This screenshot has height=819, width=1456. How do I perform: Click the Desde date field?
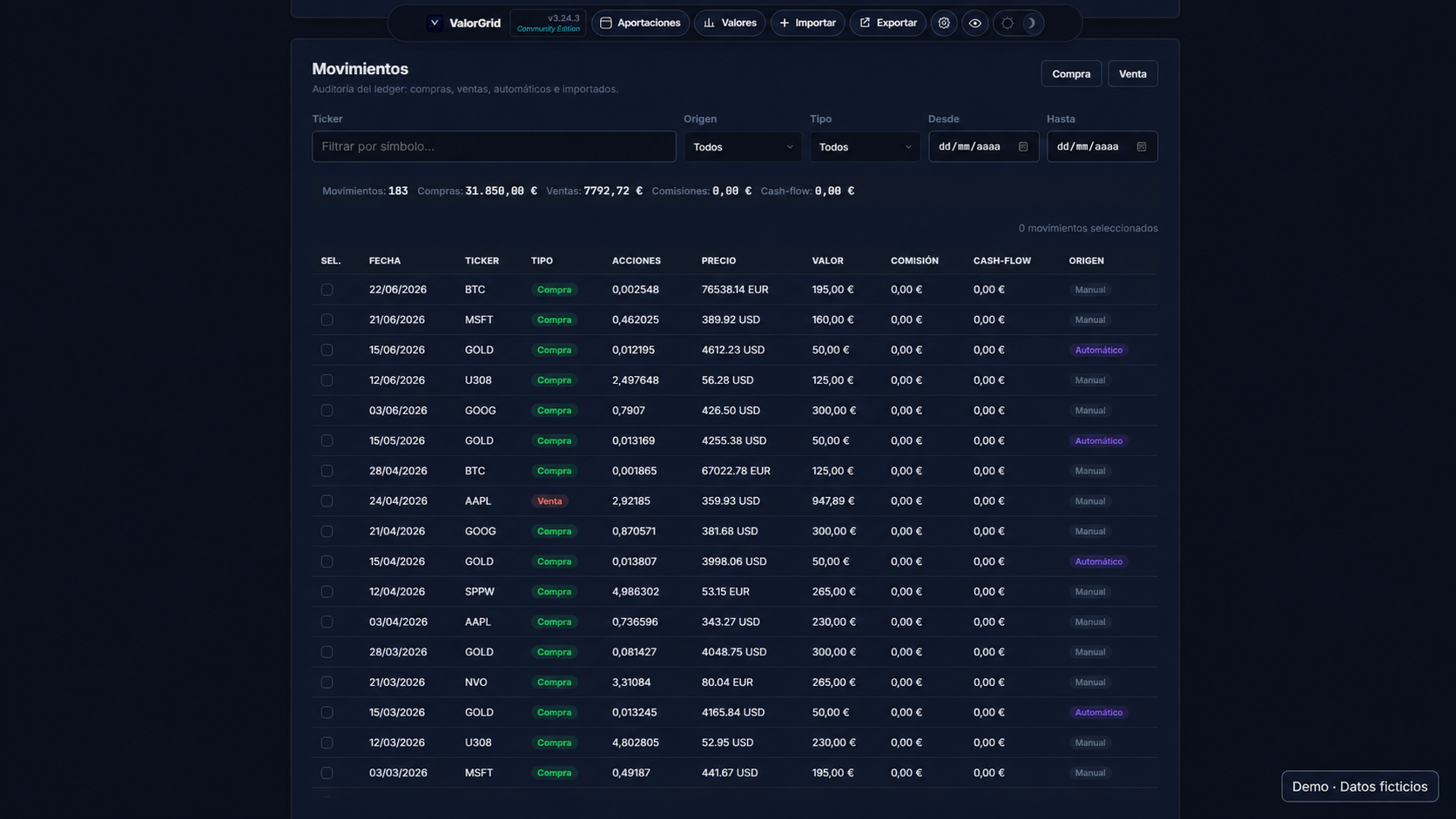coord(983,146)
